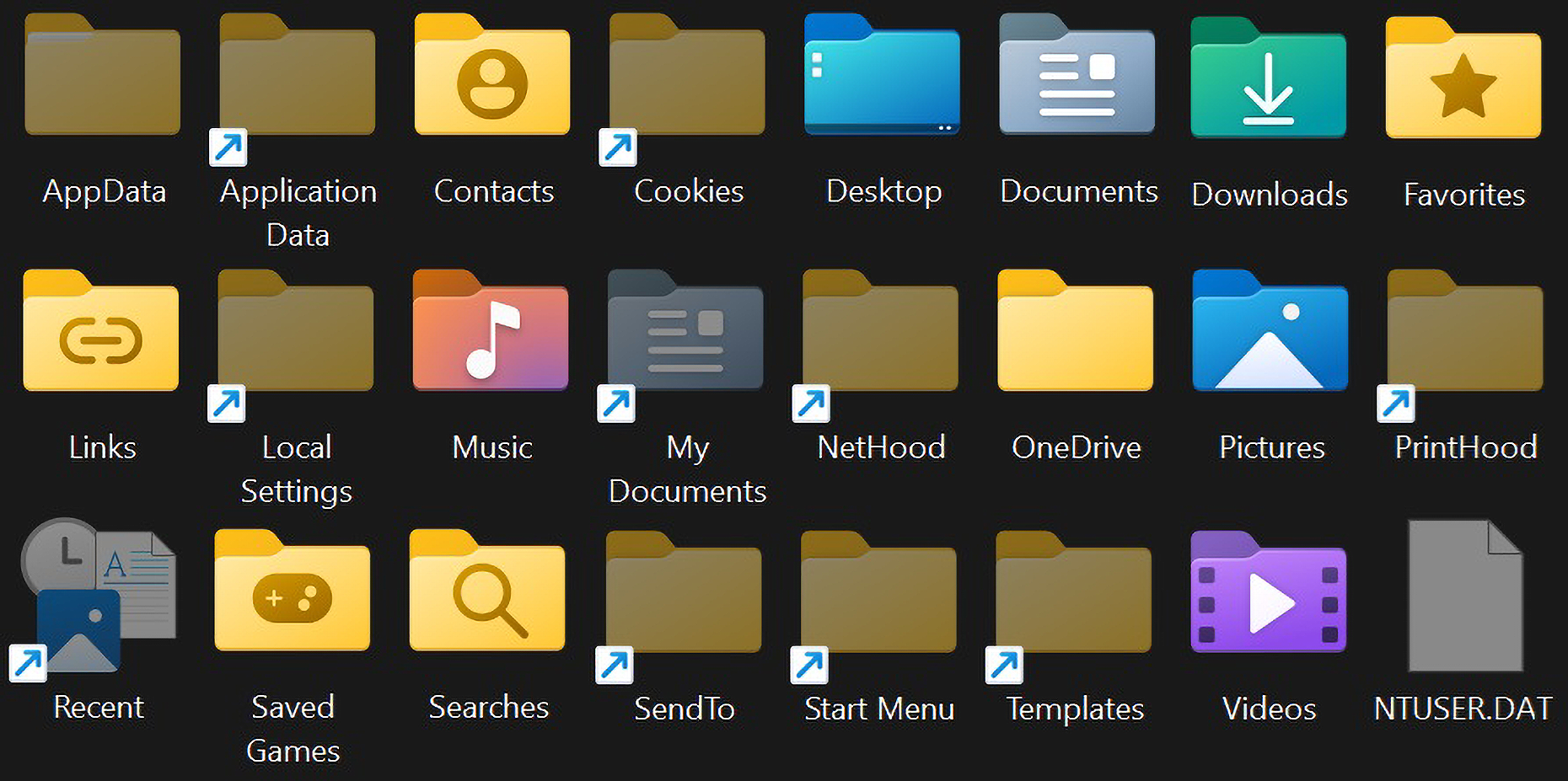The height and width of the screenshot is (781, 1568).
Task: Click the 'Application Data' label text
Action: [x=298, y=213]
